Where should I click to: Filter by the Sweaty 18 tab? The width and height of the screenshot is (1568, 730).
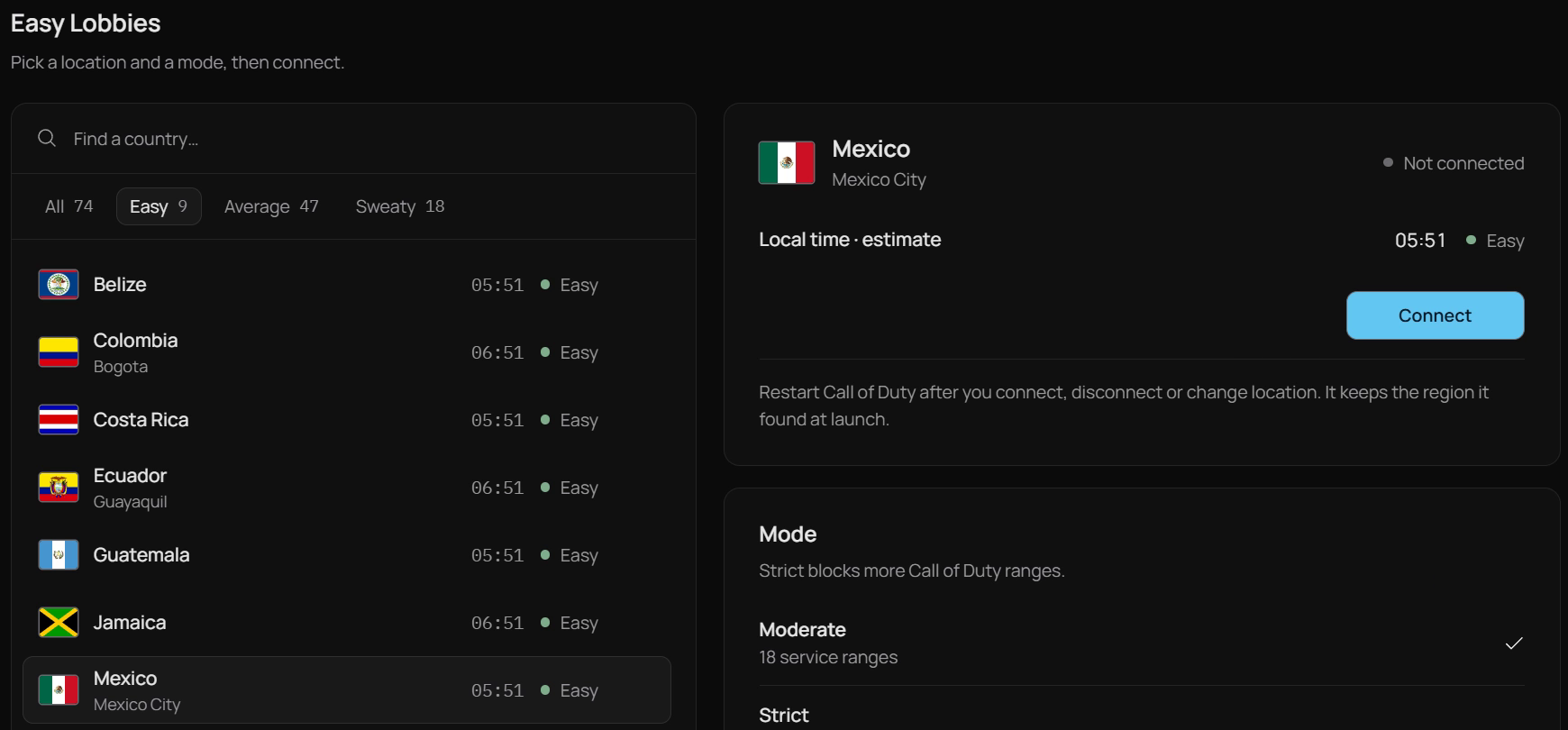400,206
